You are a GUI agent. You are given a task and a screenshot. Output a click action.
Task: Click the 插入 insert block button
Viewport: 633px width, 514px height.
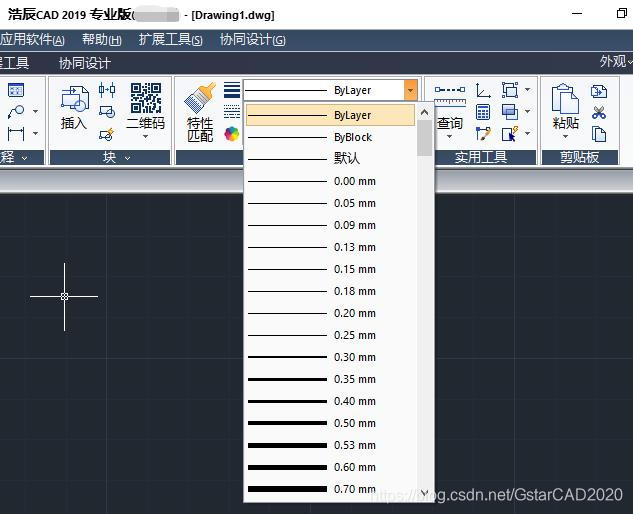tap(74, 107)
